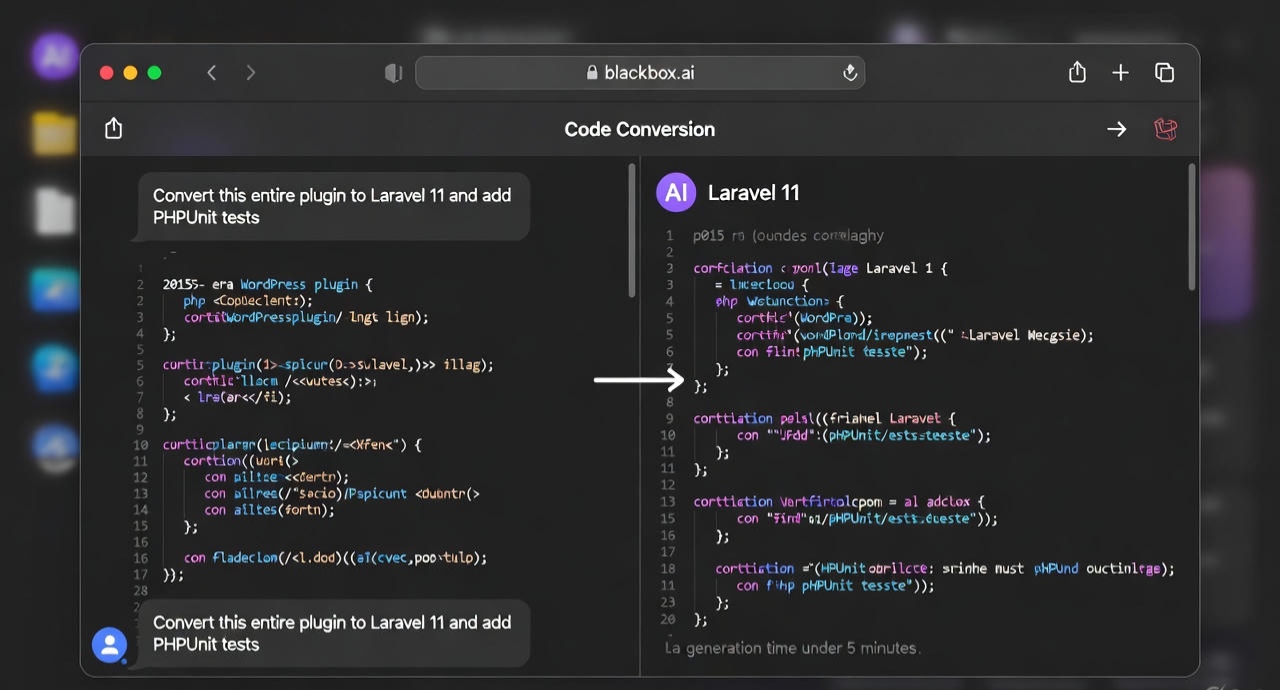Click the padlock icon before blackbox.ai

[591, 72]
